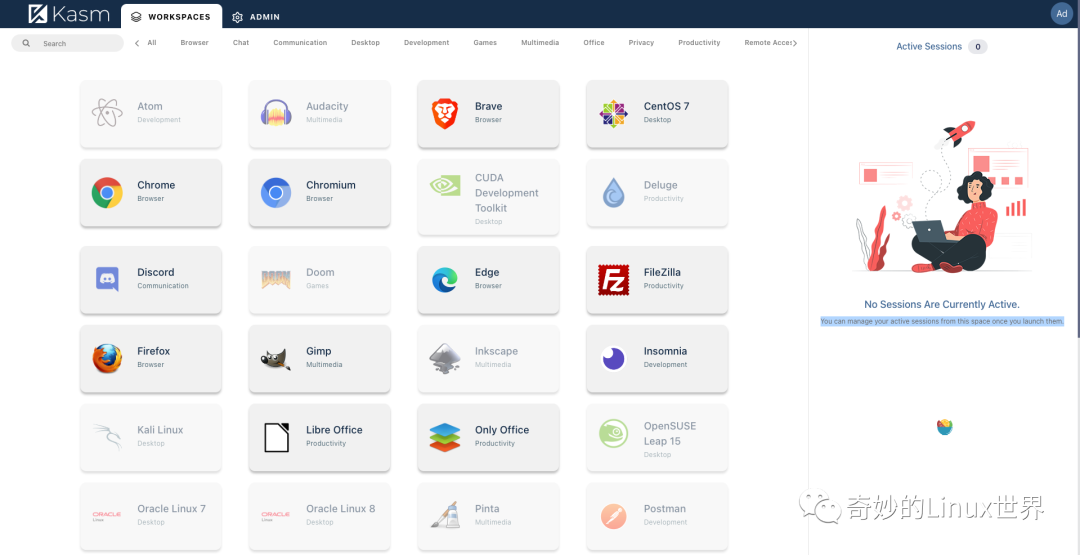Launch workspace via Chrome name text
The width and height of the screenshot is (1080, 555).
156,185
